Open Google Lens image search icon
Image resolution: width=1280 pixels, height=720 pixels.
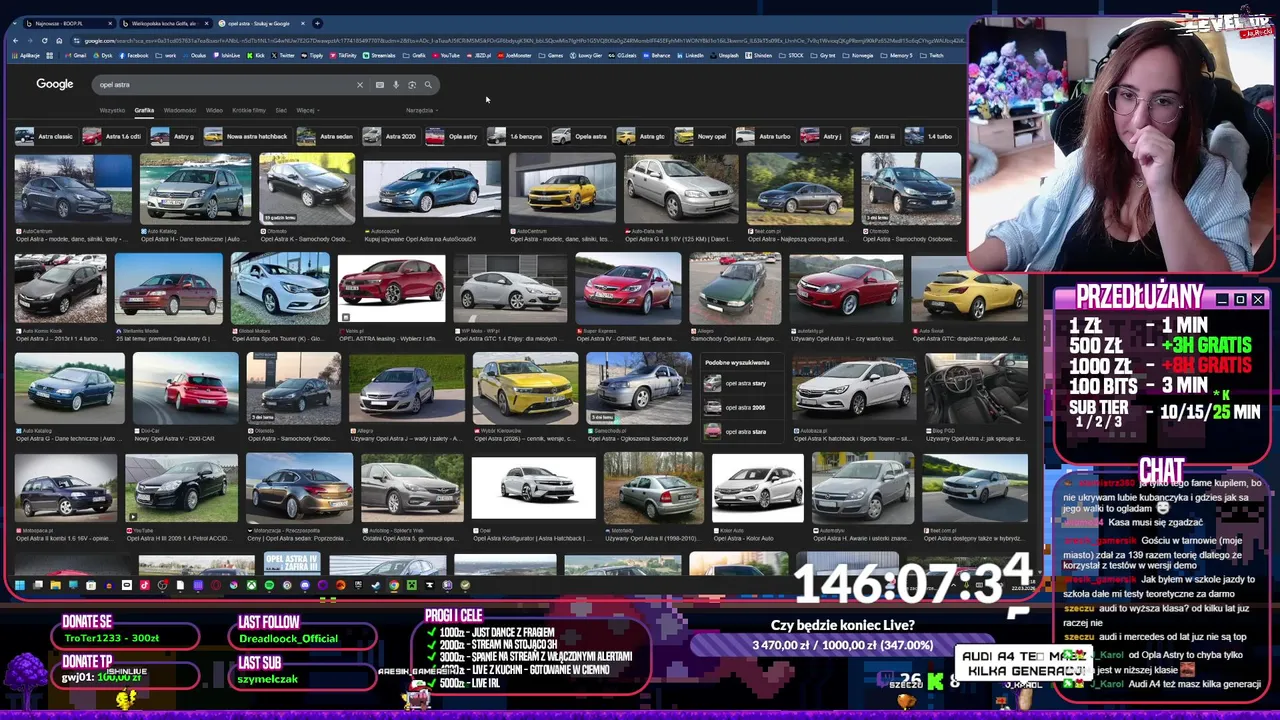pyautogui.click(x=412, y=85)
